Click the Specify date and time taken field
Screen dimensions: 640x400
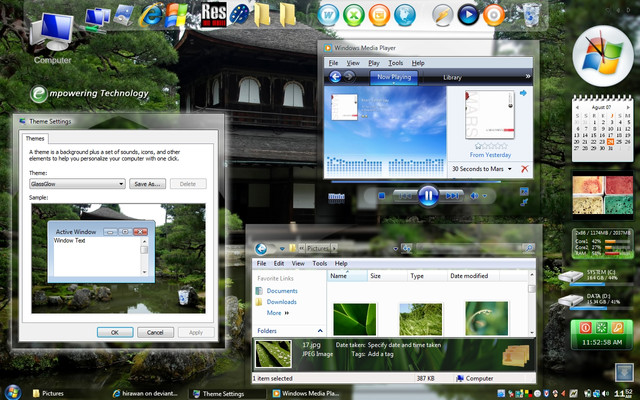(x=404, y=345)
